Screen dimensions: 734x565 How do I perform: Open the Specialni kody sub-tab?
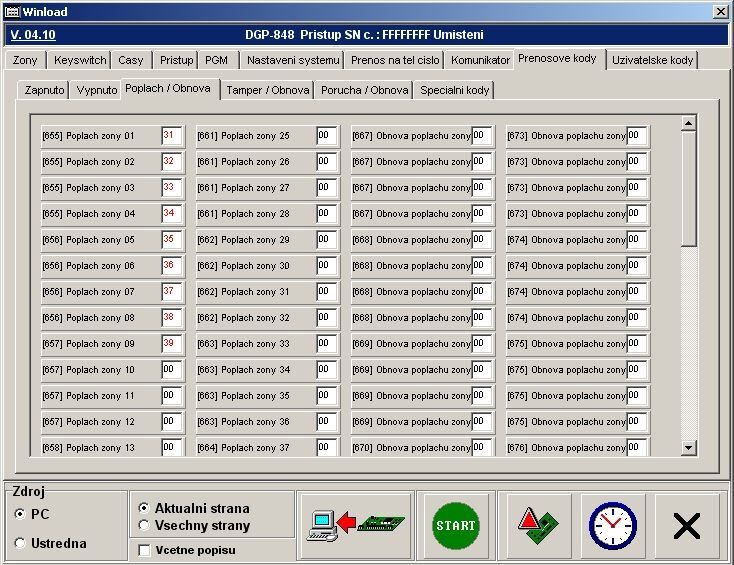click(455, 90)
